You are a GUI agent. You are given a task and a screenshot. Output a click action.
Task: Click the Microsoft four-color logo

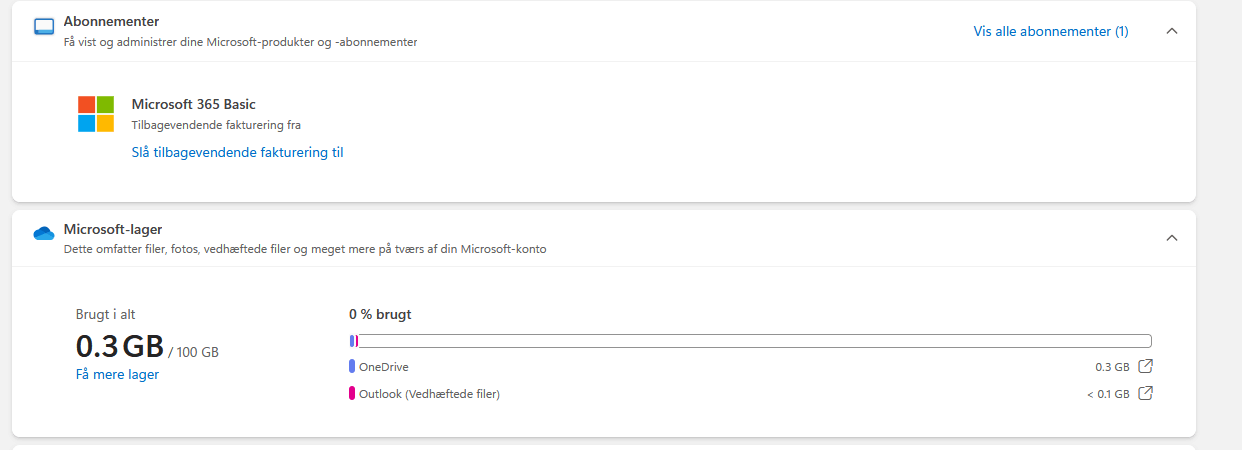pos(96,114)
